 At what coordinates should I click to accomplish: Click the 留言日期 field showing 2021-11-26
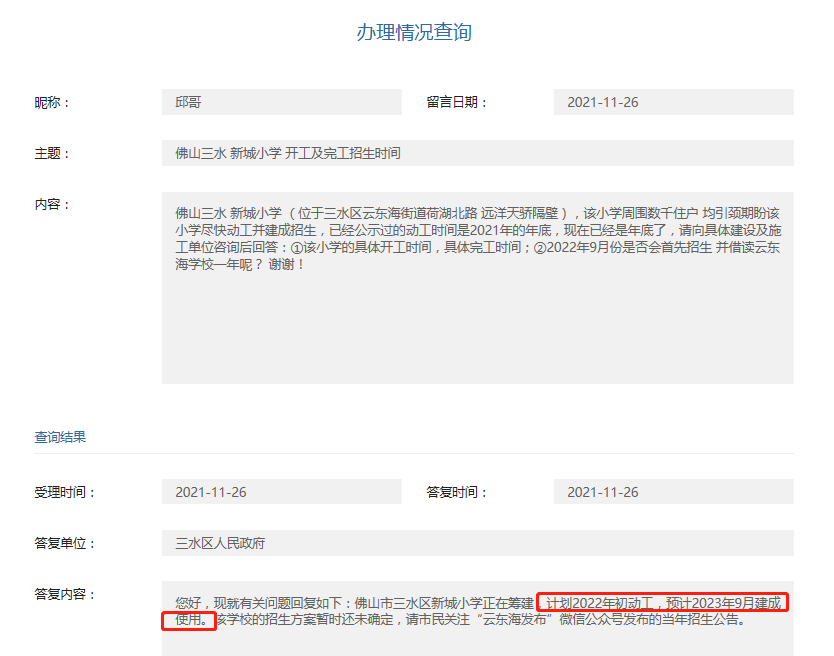pos(673,101)
